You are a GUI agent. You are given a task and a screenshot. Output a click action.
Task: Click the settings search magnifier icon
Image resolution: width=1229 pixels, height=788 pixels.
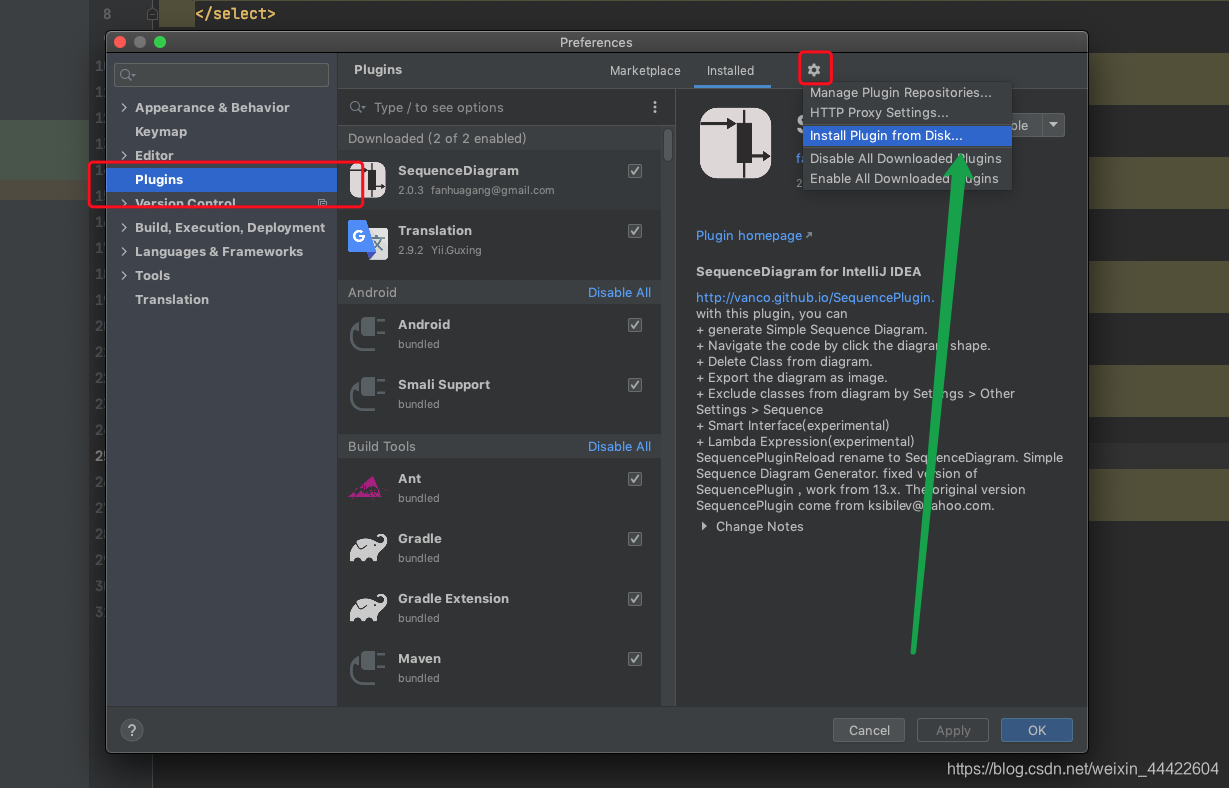coord(127,75)
